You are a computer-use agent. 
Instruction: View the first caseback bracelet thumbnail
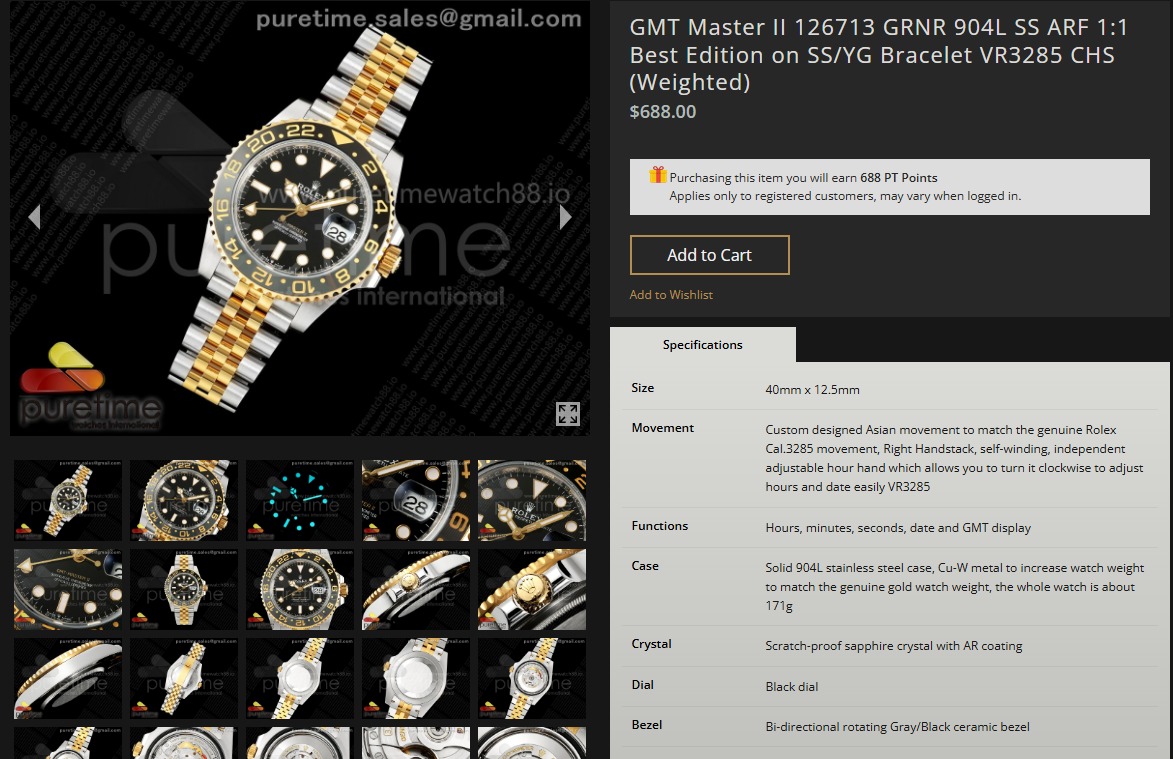pyautogui.click(x=300, y=678)
